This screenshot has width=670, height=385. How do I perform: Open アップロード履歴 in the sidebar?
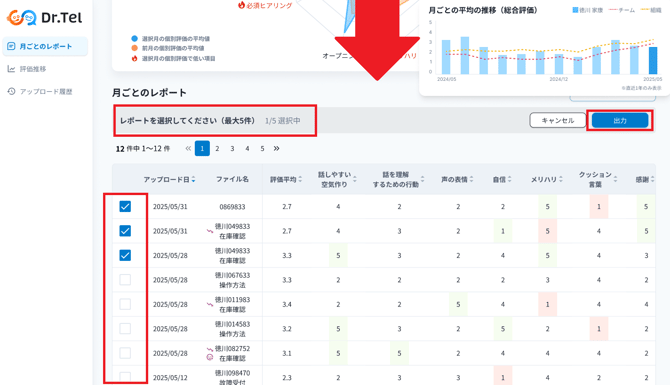pyautogui.click(x=46, y=91)
